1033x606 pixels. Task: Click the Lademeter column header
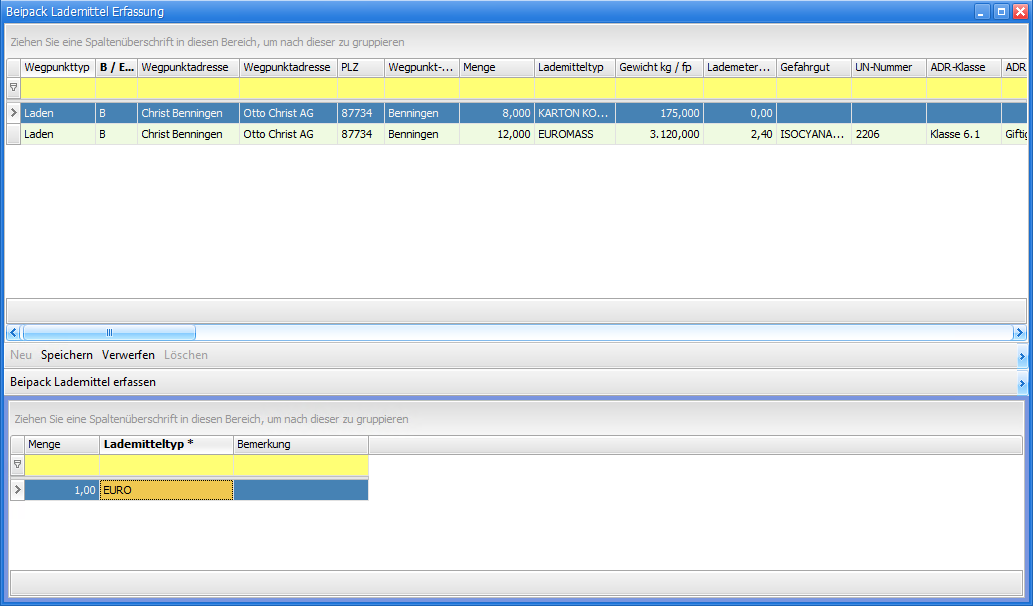point(739,67)
